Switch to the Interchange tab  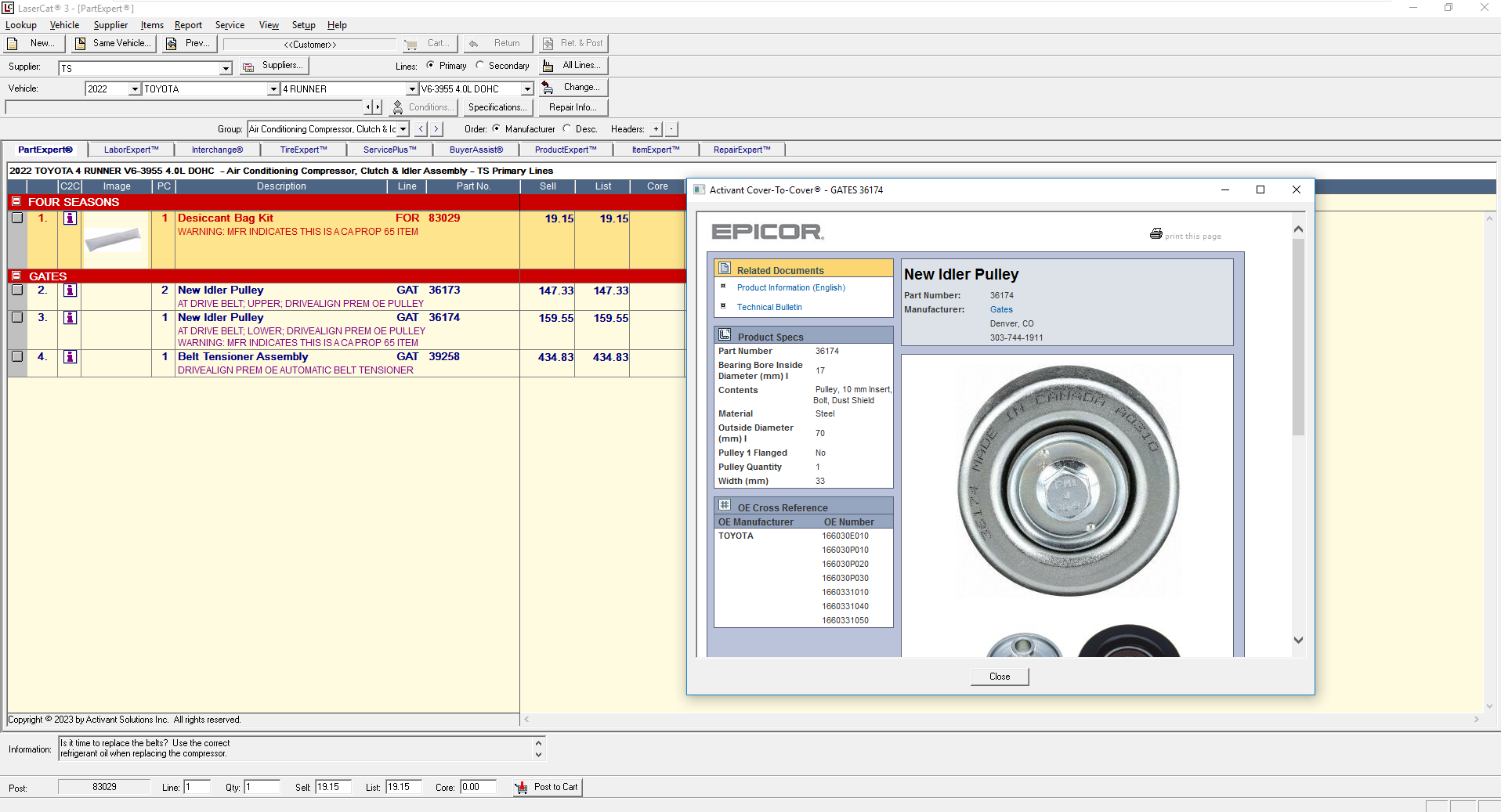pyautogui.click(x=217, y=149)
